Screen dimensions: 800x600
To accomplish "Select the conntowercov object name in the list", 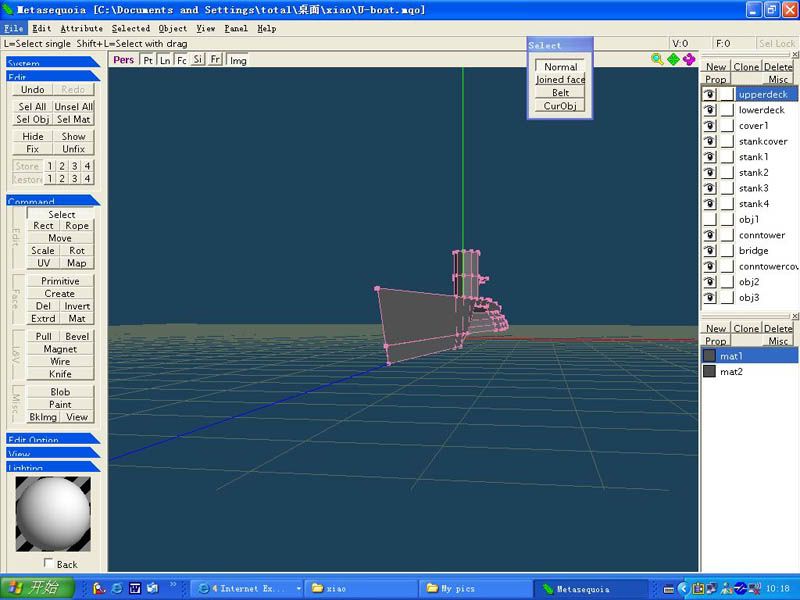I will coord(768,266).
